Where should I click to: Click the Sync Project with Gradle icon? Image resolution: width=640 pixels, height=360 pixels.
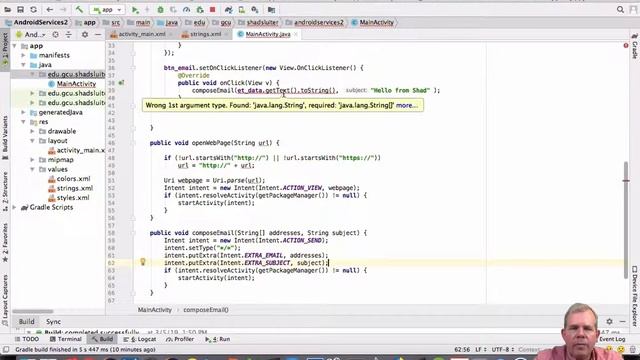(229, 9)
